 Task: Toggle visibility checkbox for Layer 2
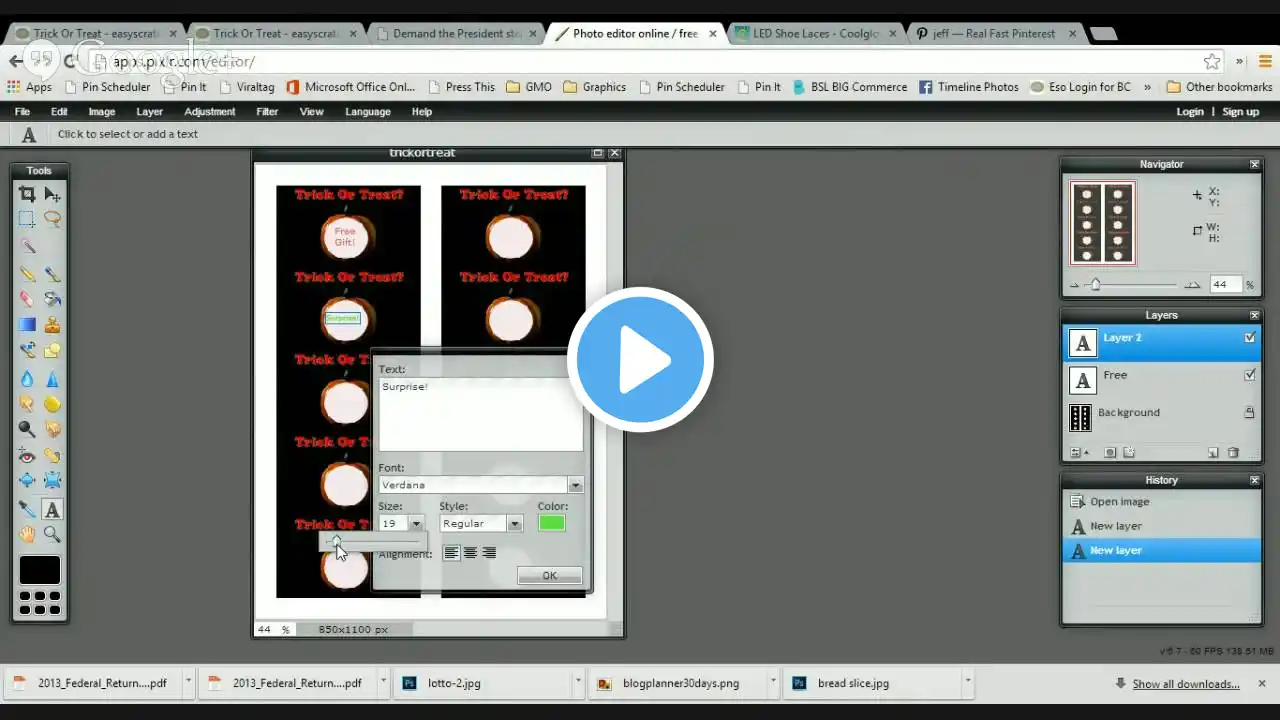point(1249,338)
